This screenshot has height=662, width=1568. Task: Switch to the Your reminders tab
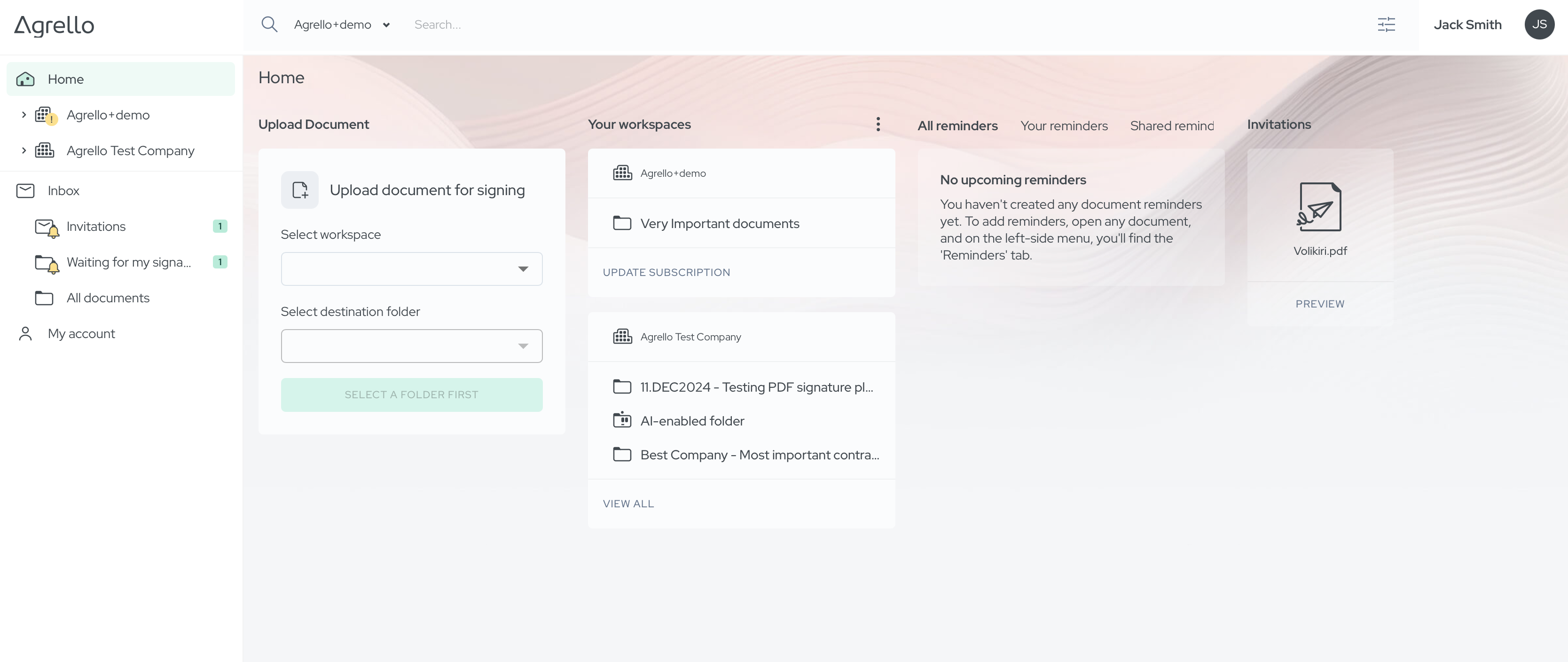click(1064, 126)
